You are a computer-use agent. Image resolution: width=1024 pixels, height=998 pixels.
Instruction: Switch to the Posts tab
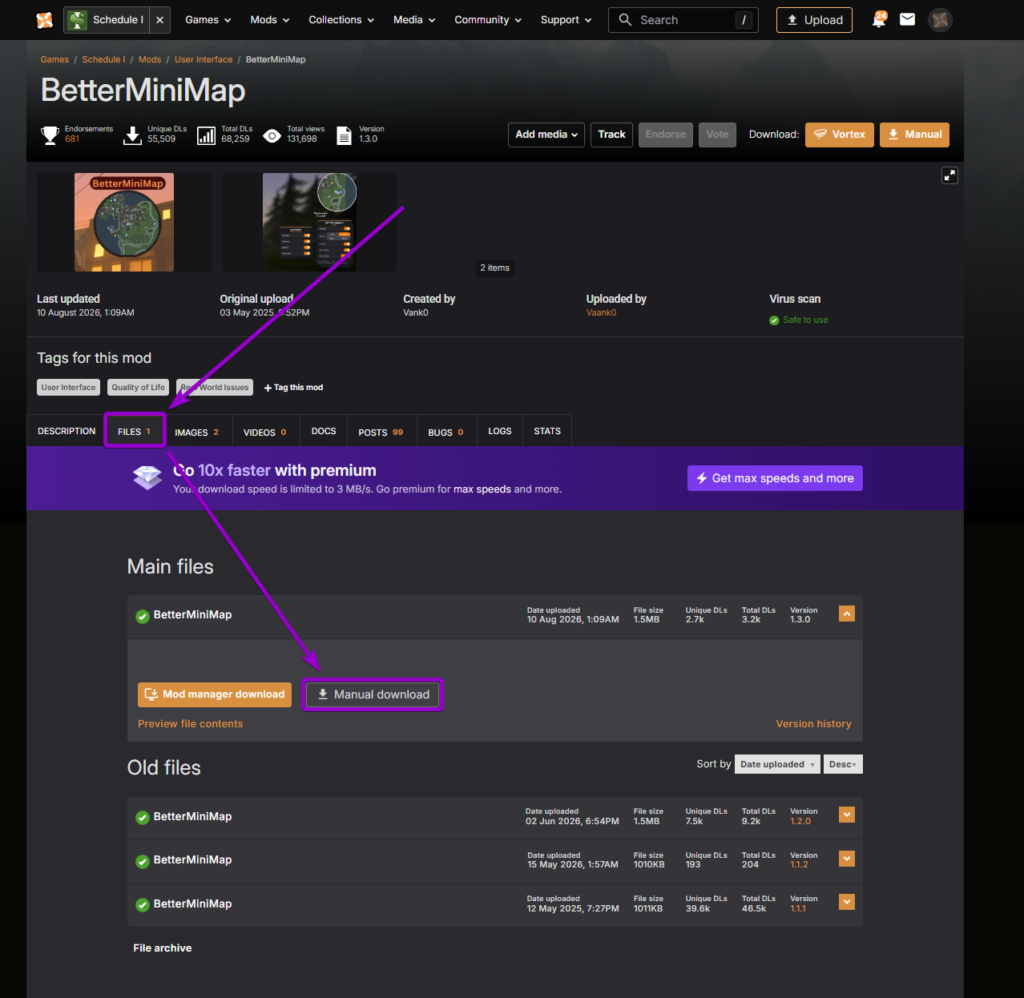(x=381, y=432)
